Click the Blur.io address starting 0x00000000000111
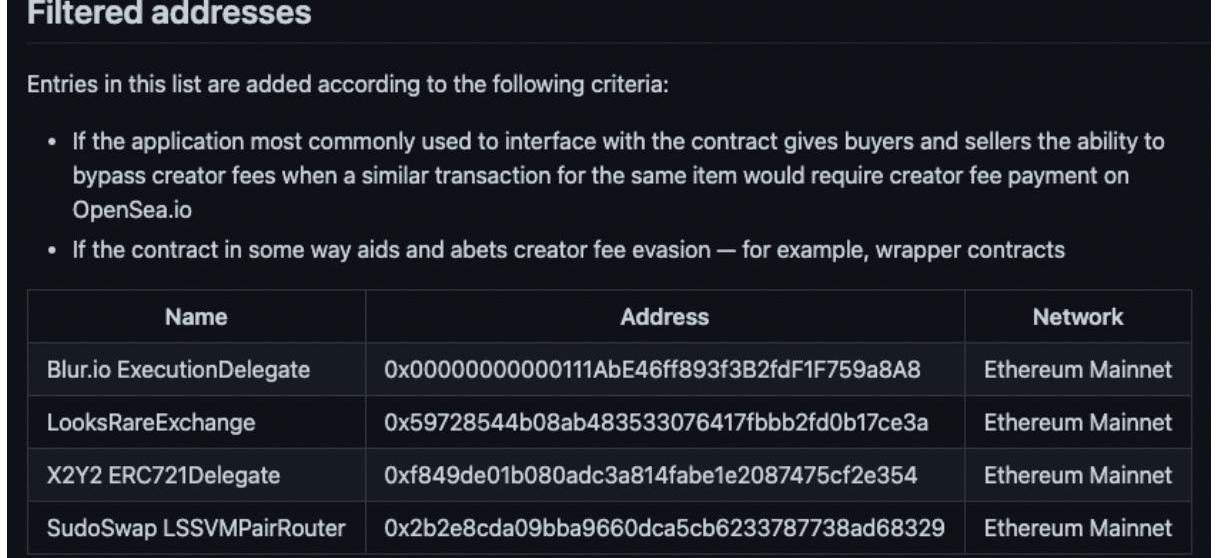The height and width of the screenshot is (558, 1220). [652, 370]
